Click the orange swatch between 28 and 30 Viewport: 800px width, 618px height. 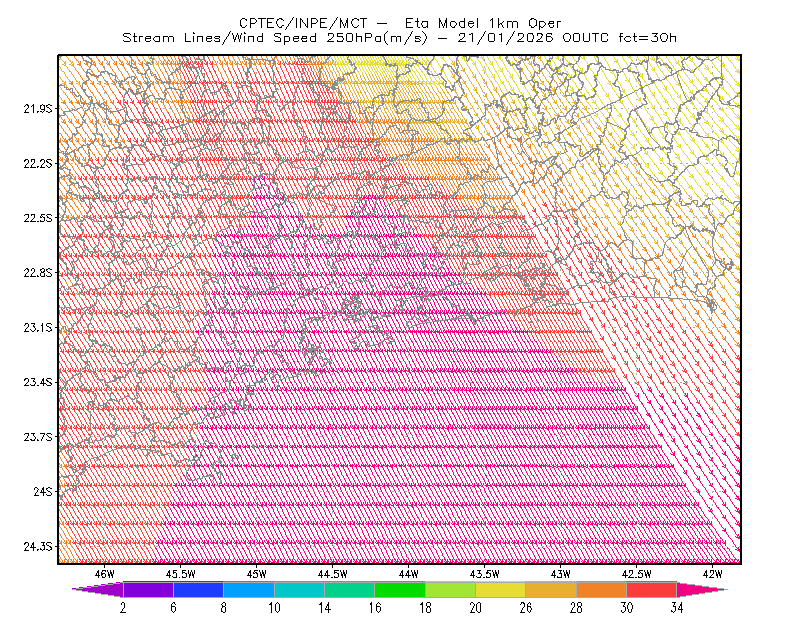click(x=602, y=589)
